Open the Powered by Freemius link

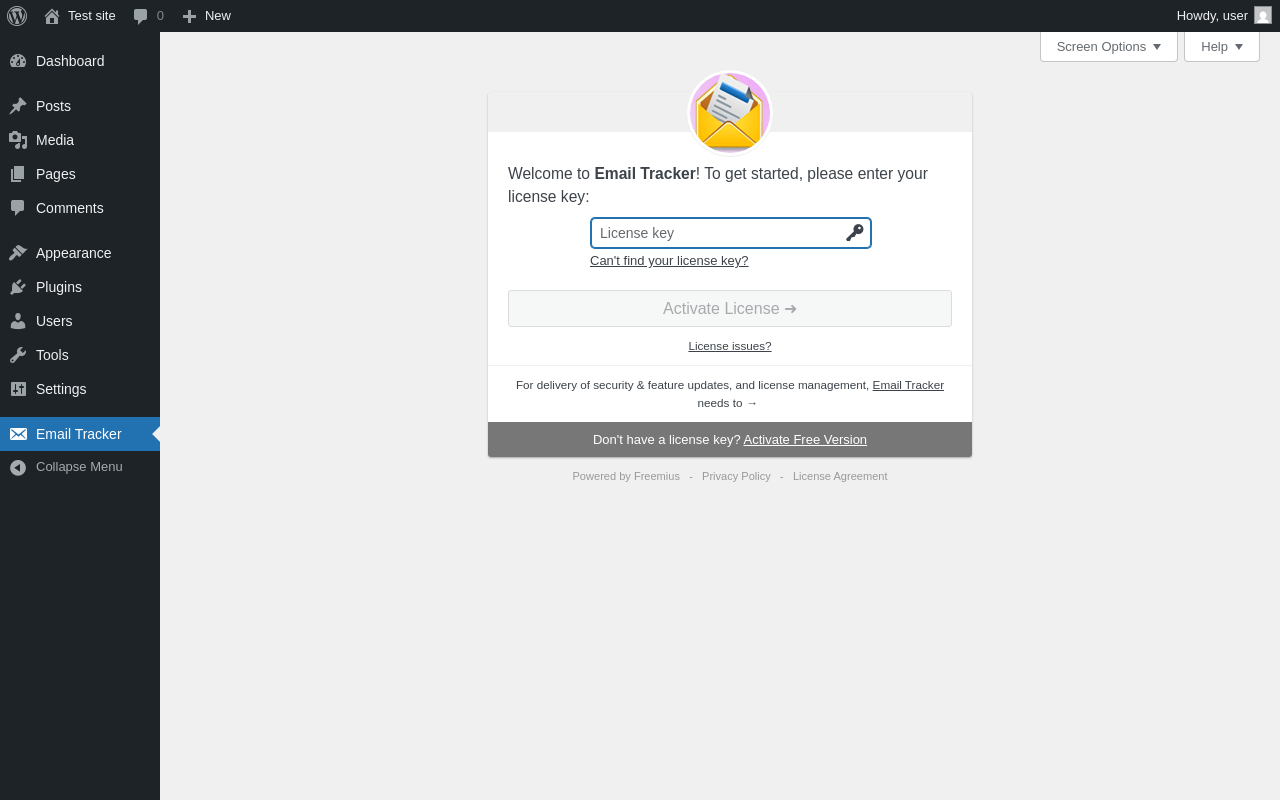click(626, 476)
